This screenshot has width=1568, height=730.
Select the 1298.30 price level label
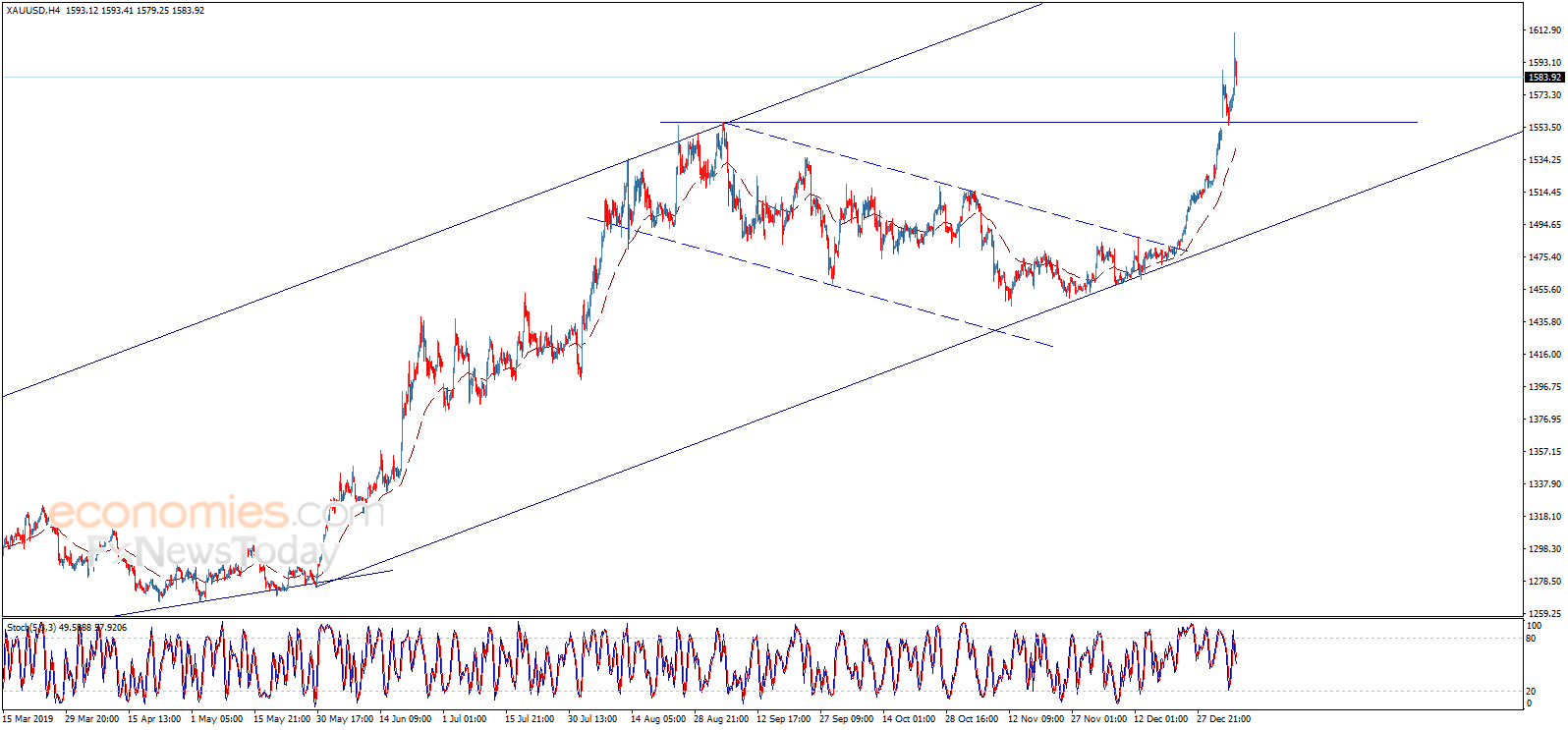click(x=1545, y=549)
